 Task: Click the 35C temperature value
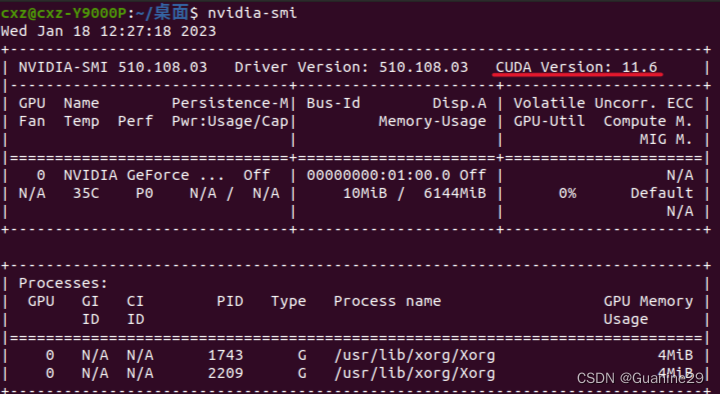86,193
